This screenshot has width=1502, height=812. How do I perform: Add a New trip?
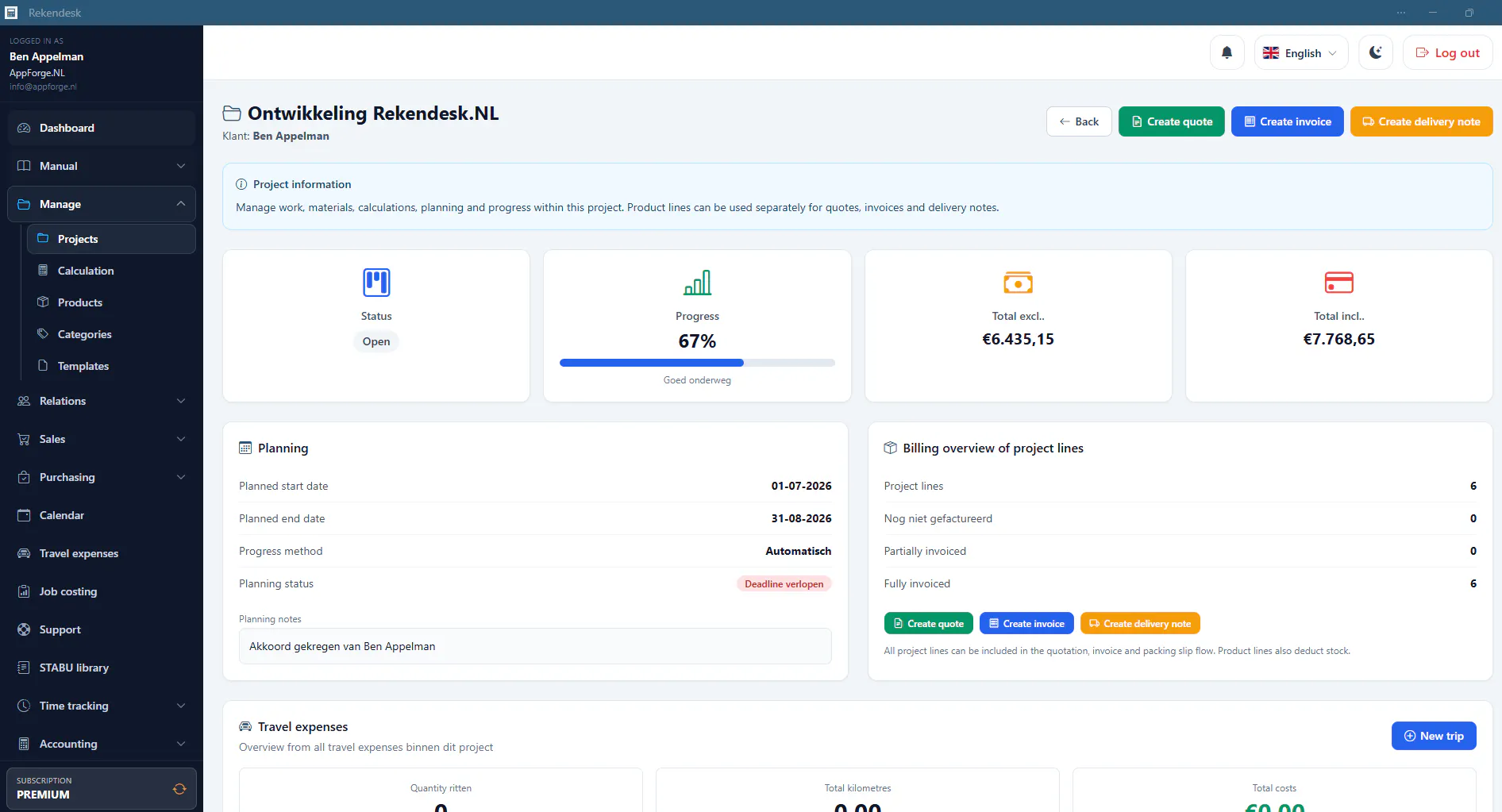click(1434, 736)
